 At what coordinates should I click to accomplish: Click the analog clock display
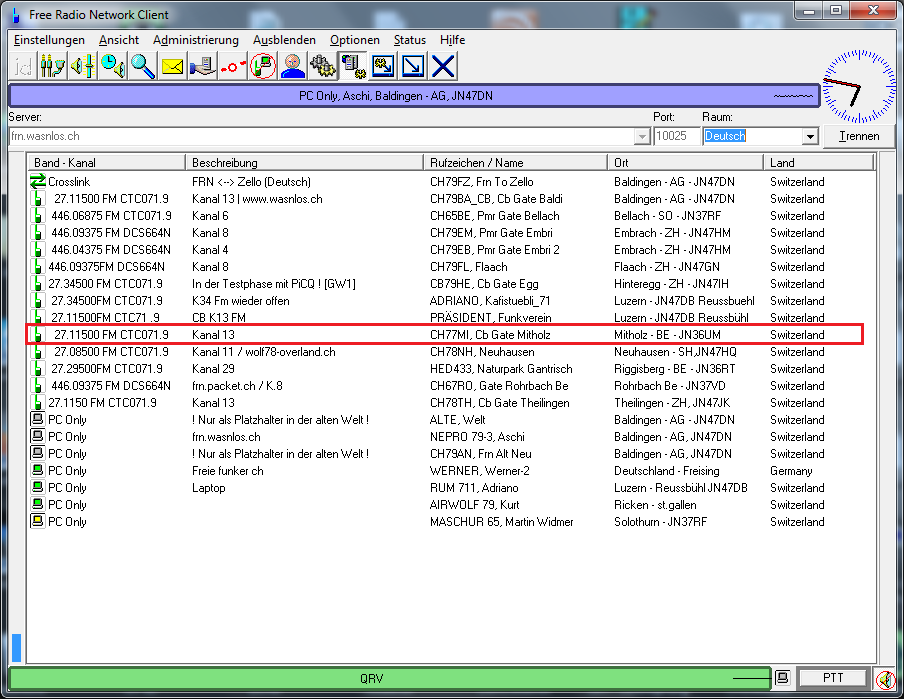(x=859, y=87)
